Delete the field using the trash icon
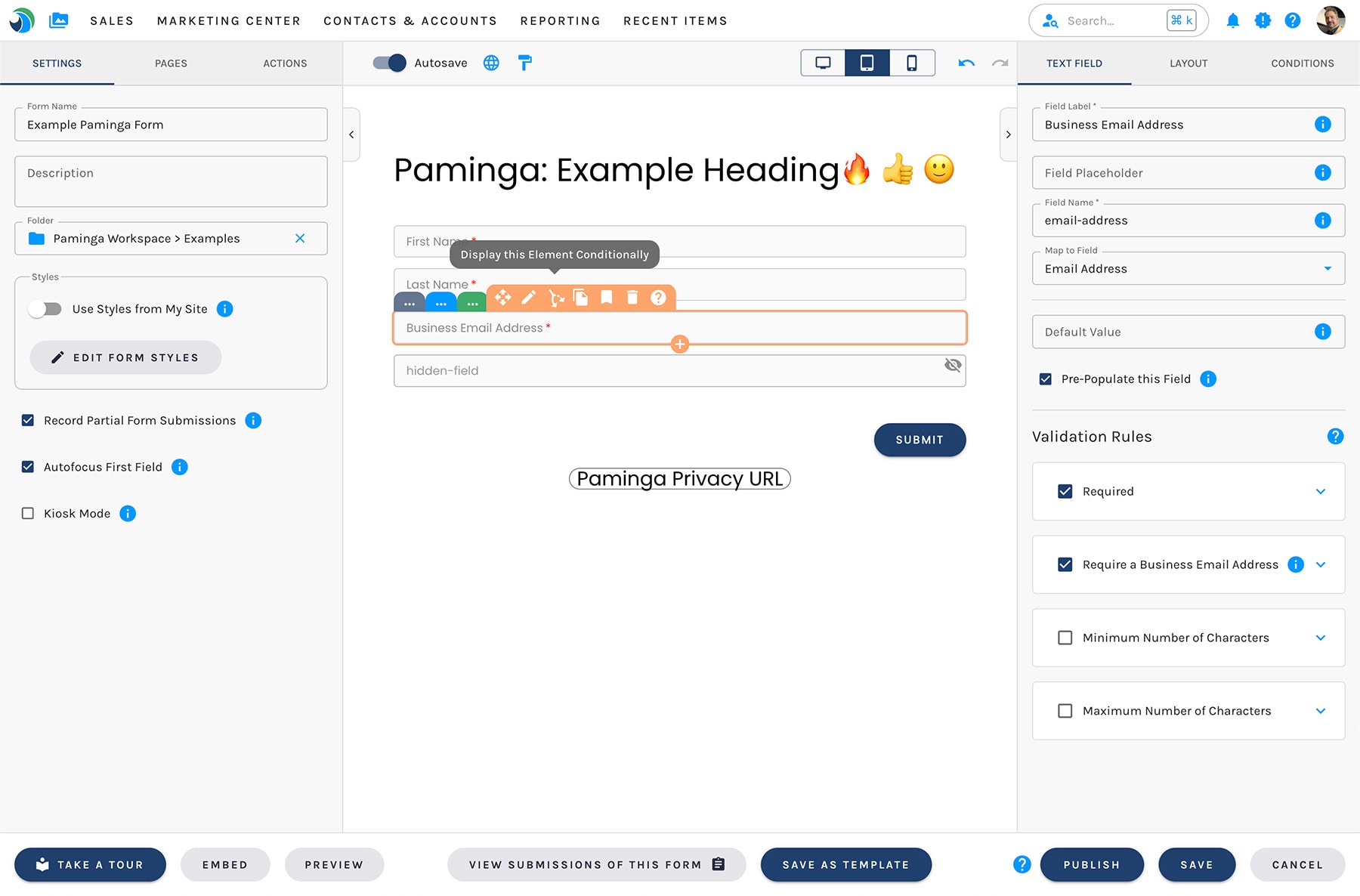The width and height of the screenshot is (1360, 896). [x=632, y=298]
